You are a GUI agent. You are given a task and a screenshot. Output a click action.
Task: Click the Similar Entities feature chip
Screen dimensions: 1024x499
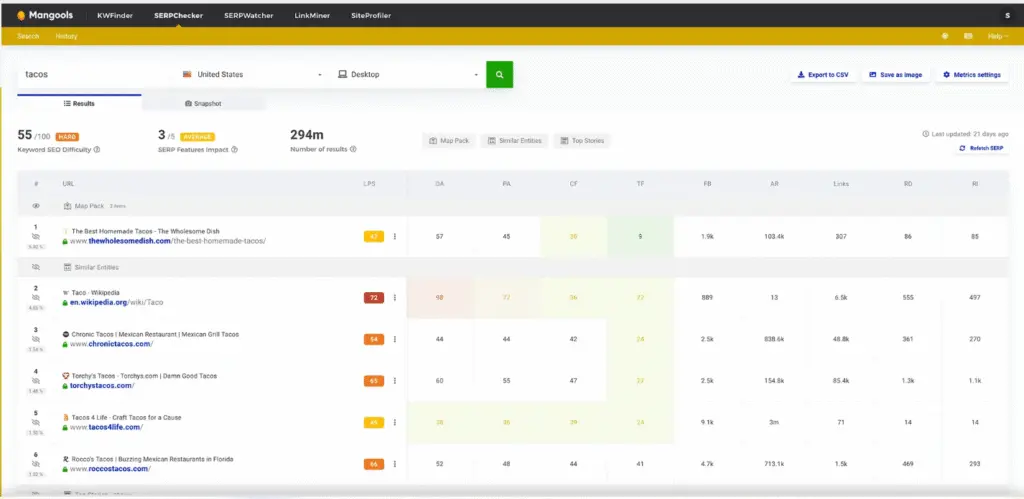click(515, 140)
